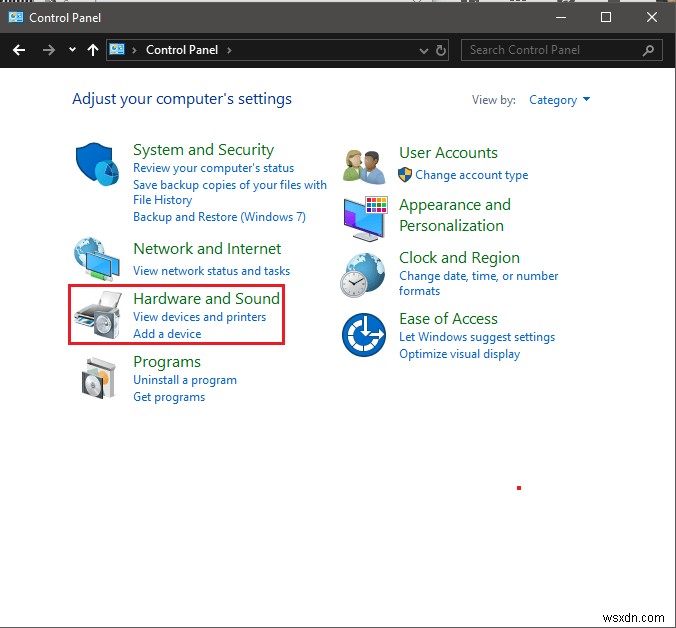This screenshot has height=628, width=676.
Task: Open the User Accounts people icon
Action: pyautogui.click(x=364, y=166)
